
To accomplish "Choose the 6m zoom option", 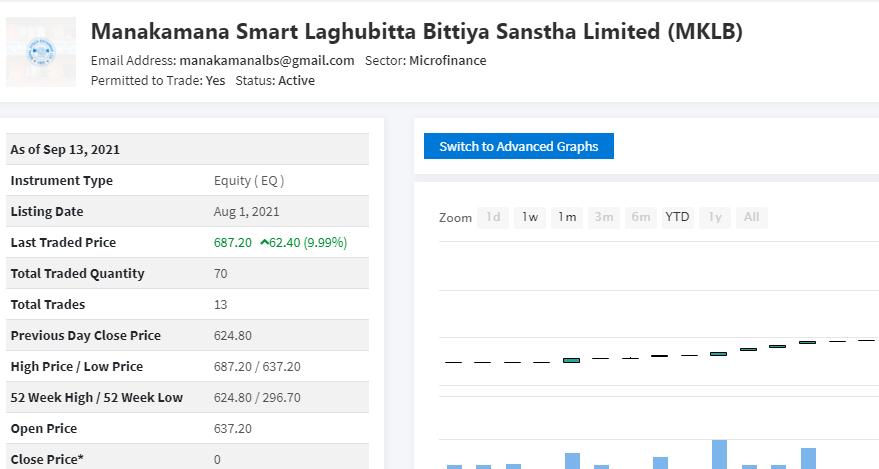I will coord(641,217).
